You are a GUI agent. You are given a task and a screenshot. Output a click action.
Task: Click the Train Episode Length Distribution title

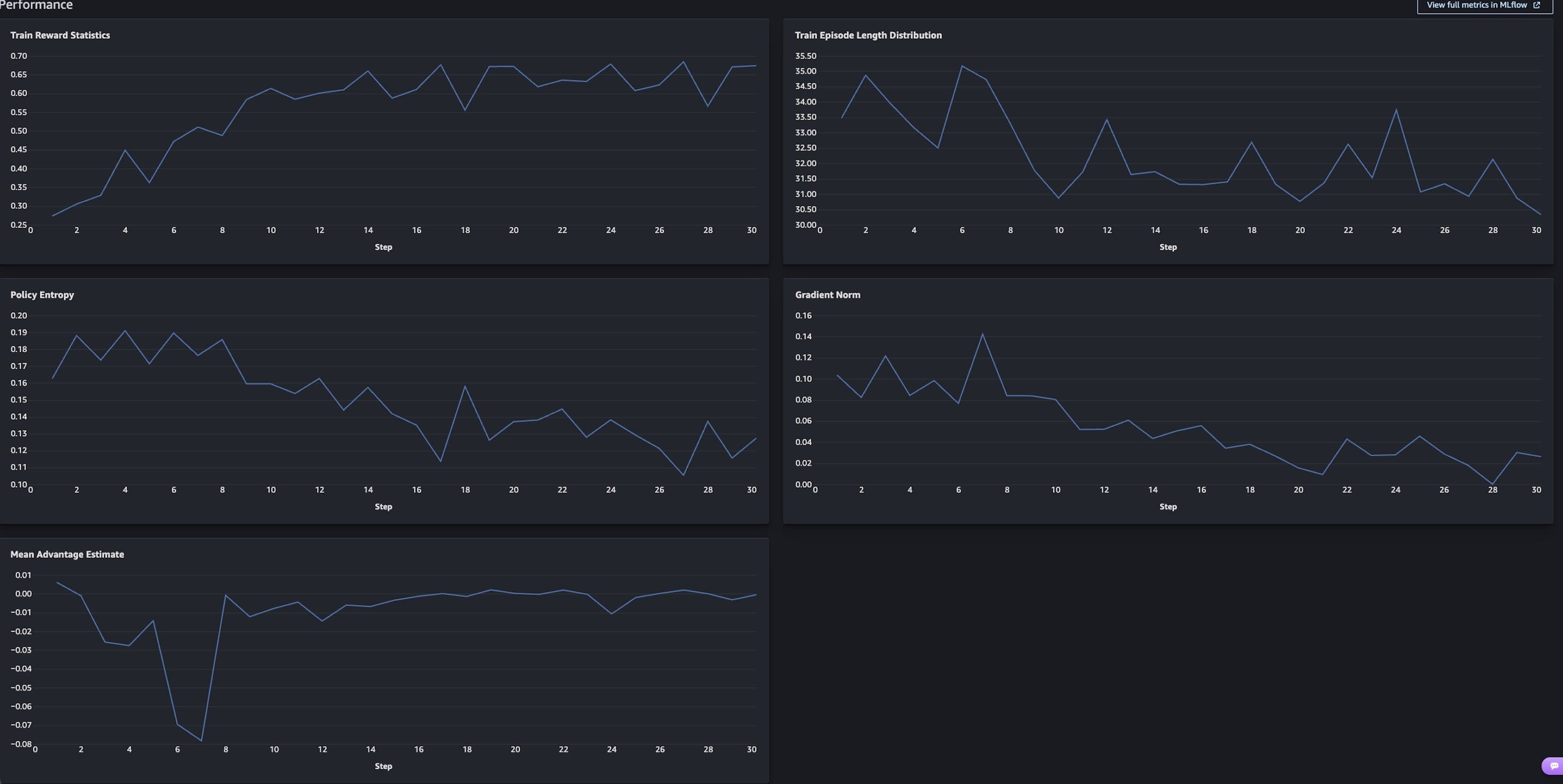coord(868,35)
